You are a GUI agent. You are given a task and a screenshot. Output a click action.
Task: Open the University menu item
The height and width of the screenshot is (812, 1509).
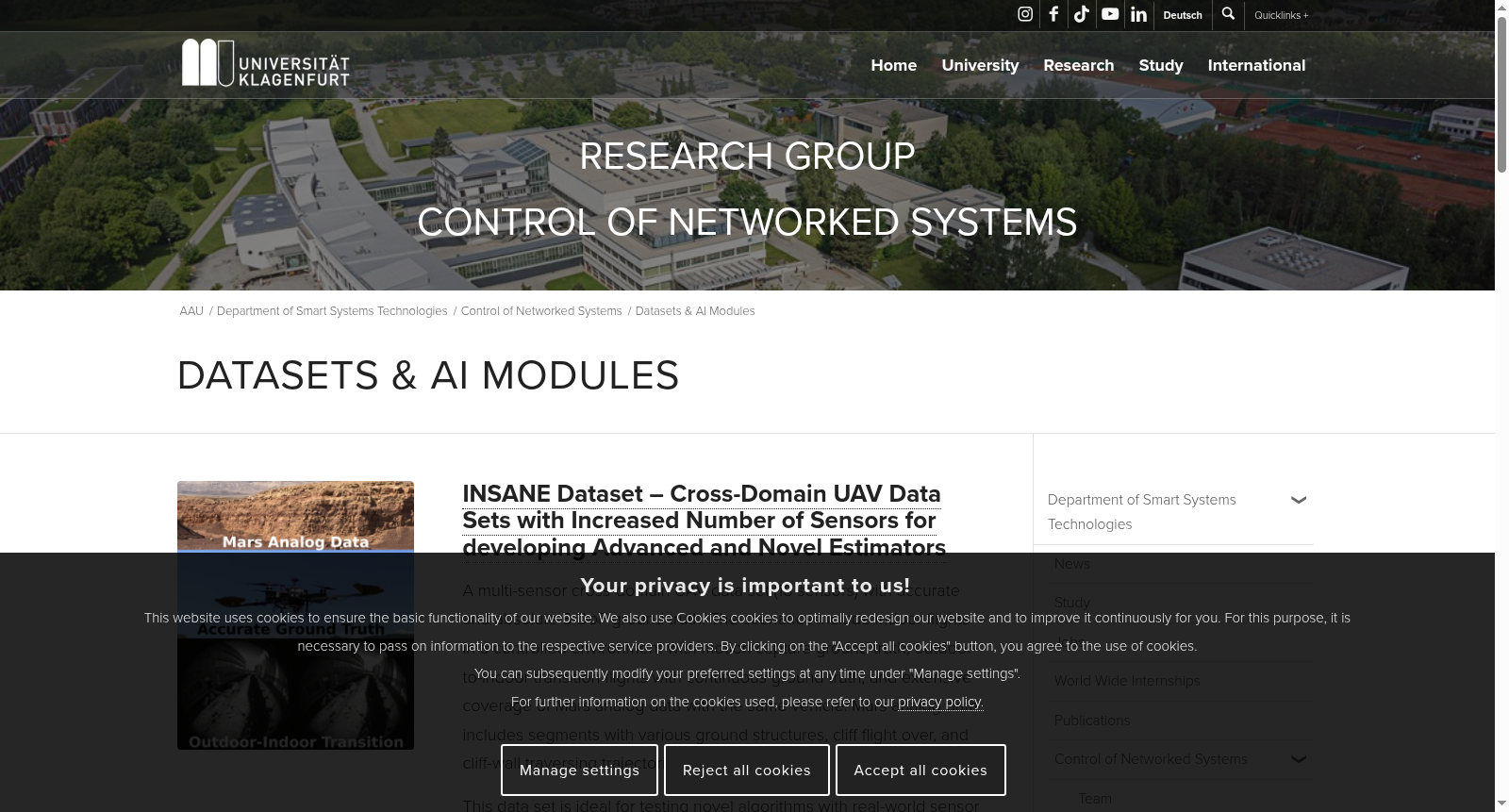click(x=980, y=65)
